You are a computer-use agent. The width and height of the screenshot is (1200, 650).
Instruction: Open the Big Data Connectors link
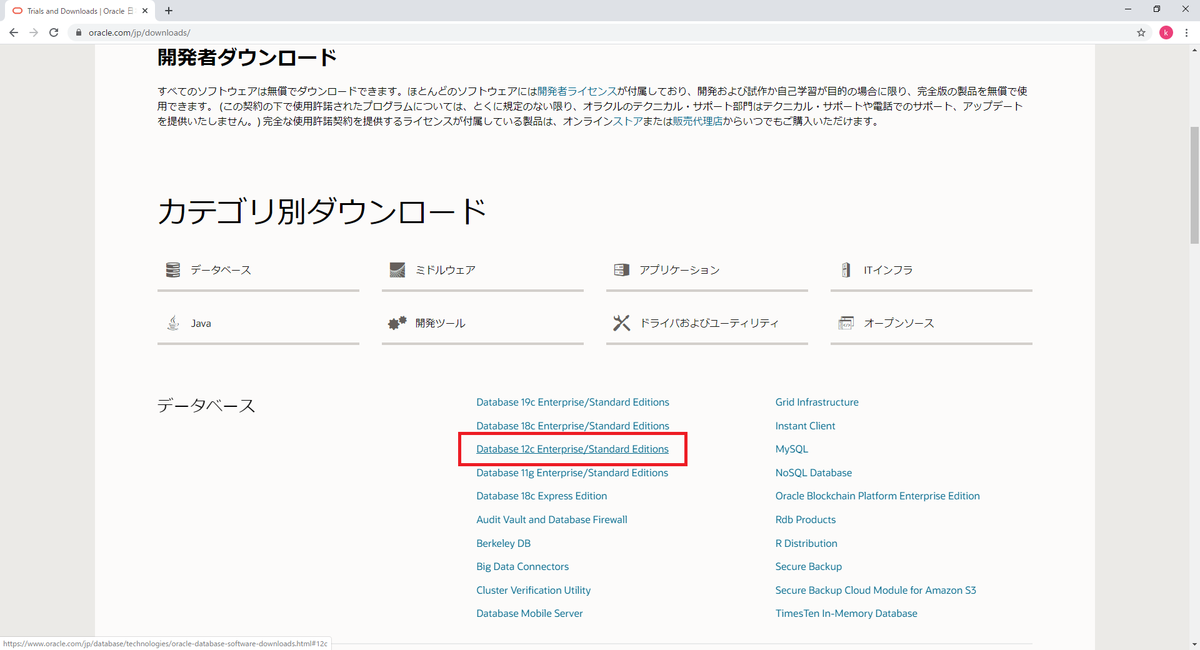[522, 567]
